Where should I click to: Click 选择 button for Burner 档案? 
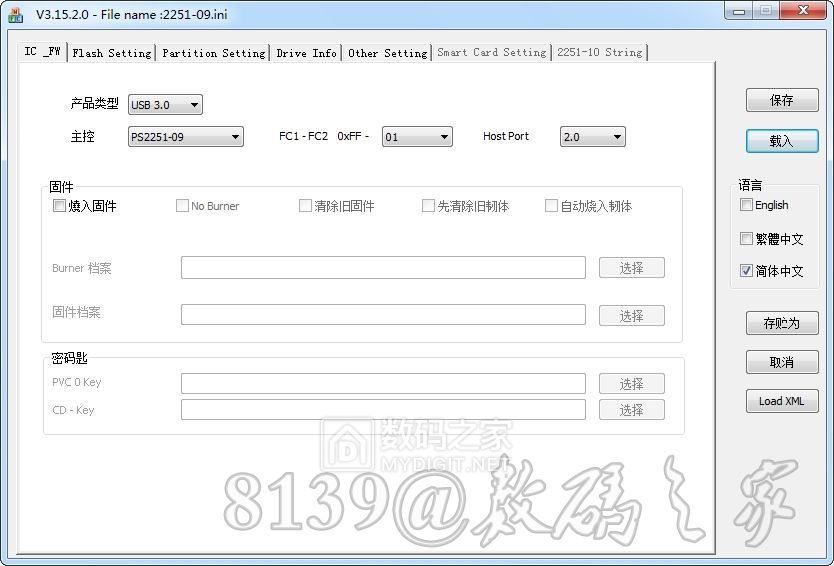(632, 268)
